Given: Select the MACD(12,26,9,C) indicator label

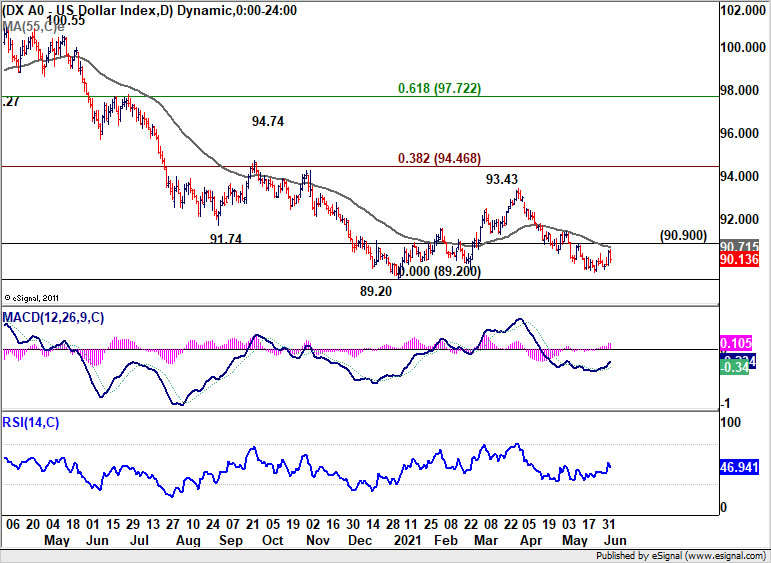Looking at the screenshot, I should pyautogui.click(x=54, y=318).
